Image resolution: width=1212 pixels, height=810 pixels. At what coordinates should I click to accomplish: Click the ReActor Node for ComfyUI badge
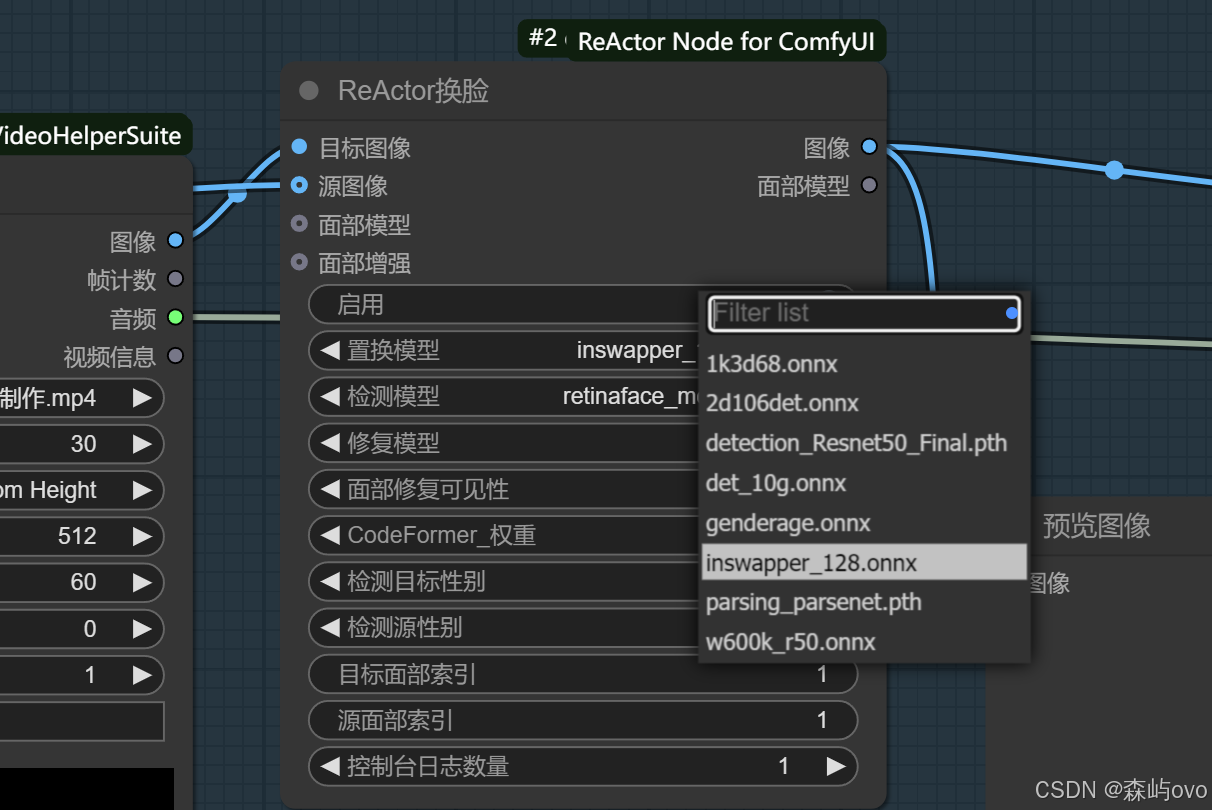point(726,42)
